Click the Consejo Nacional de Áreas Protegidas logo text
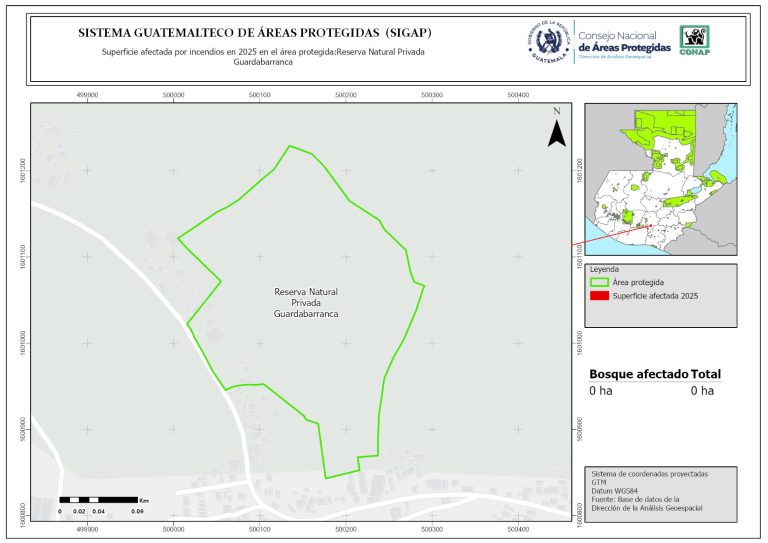The height and width of the screenshot is (543, 768). 625,42
